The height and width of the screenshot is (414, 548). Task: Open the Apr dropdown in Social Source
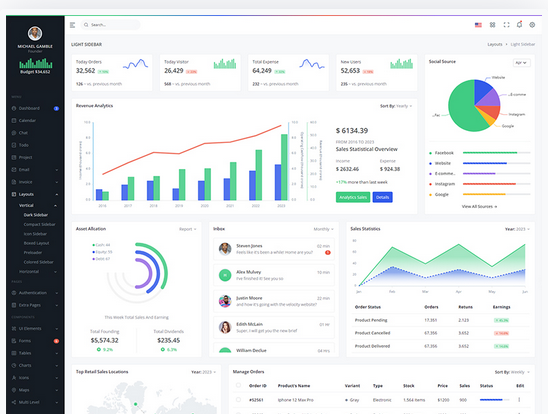pyautogui.click(x=521, y=63)
